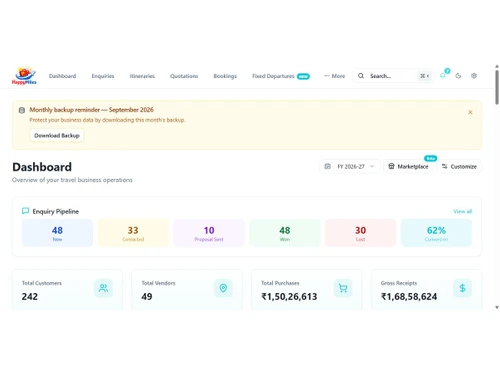Click the Total Vendors 49 value
Viewport: 500px width, 375px height.
point(147,296)
